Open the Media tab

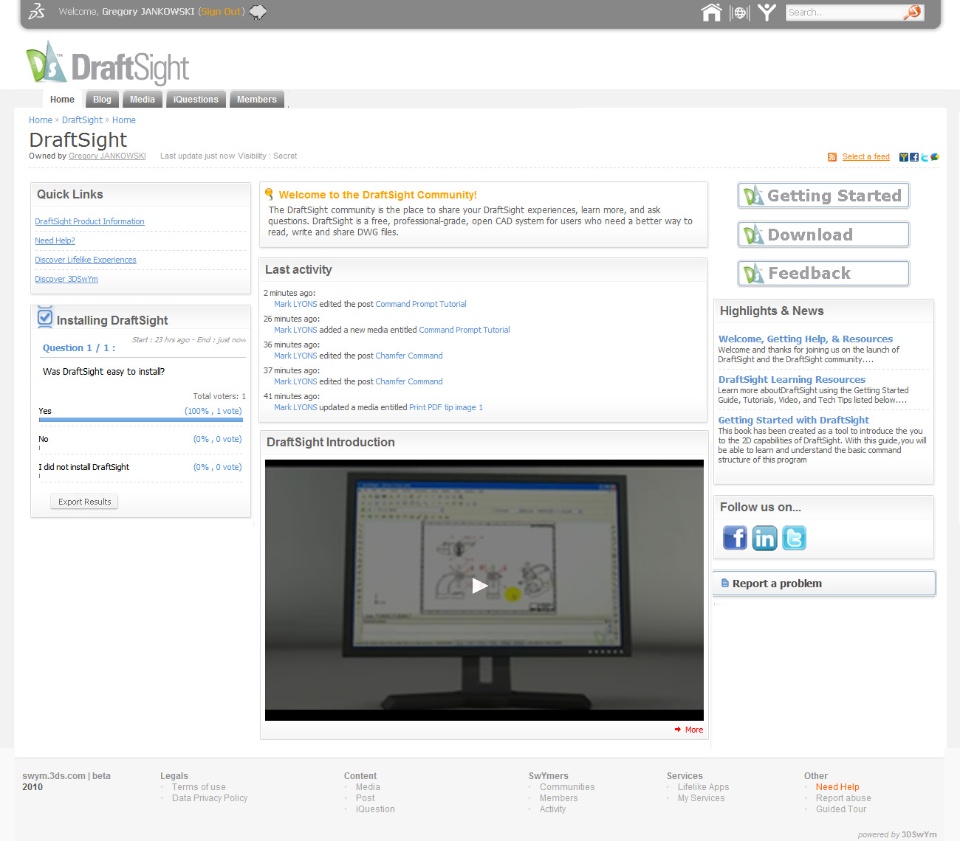[142, 99]
